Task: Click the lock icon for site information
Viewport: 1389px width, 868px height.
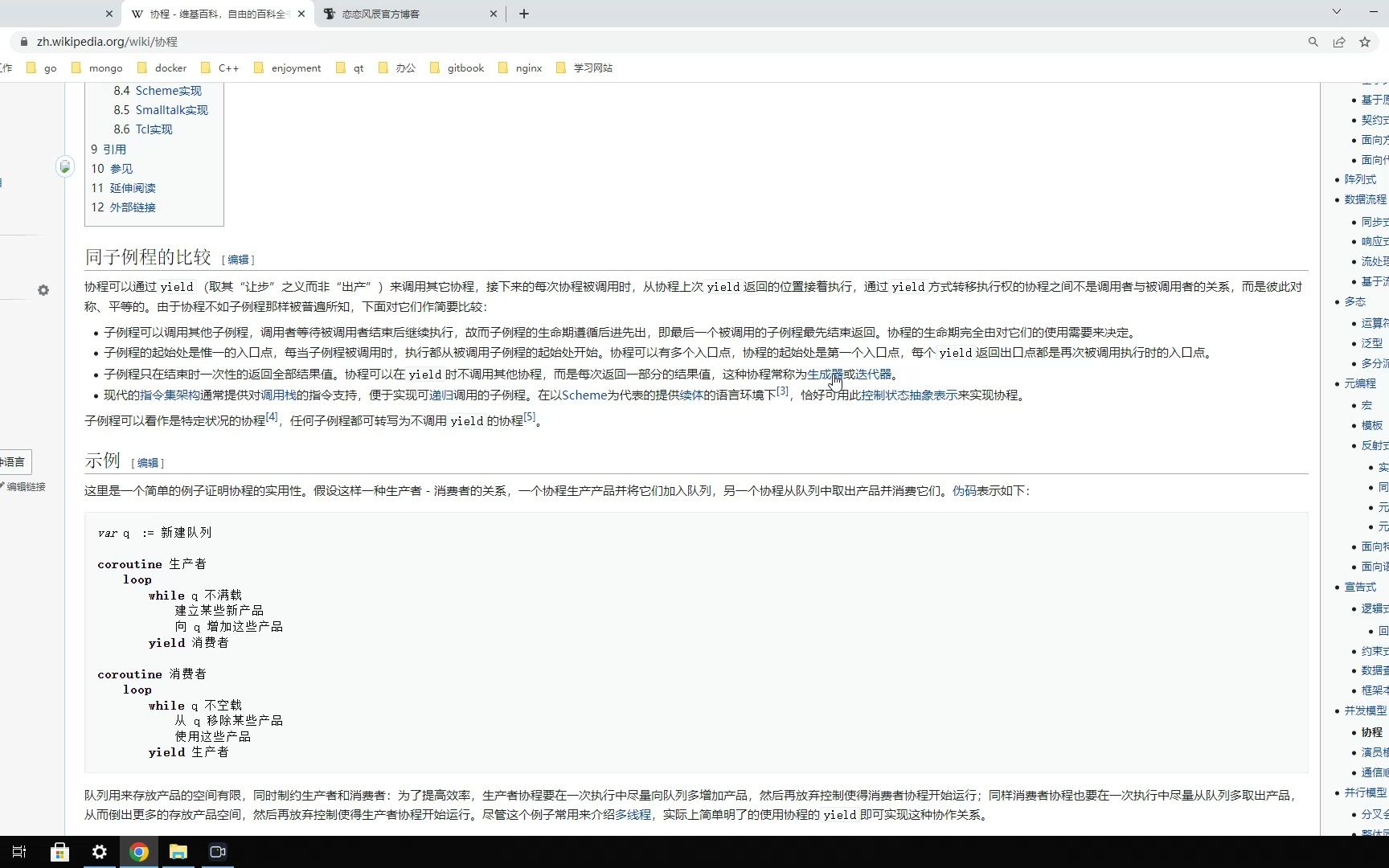Action: (x=24, y=42)
